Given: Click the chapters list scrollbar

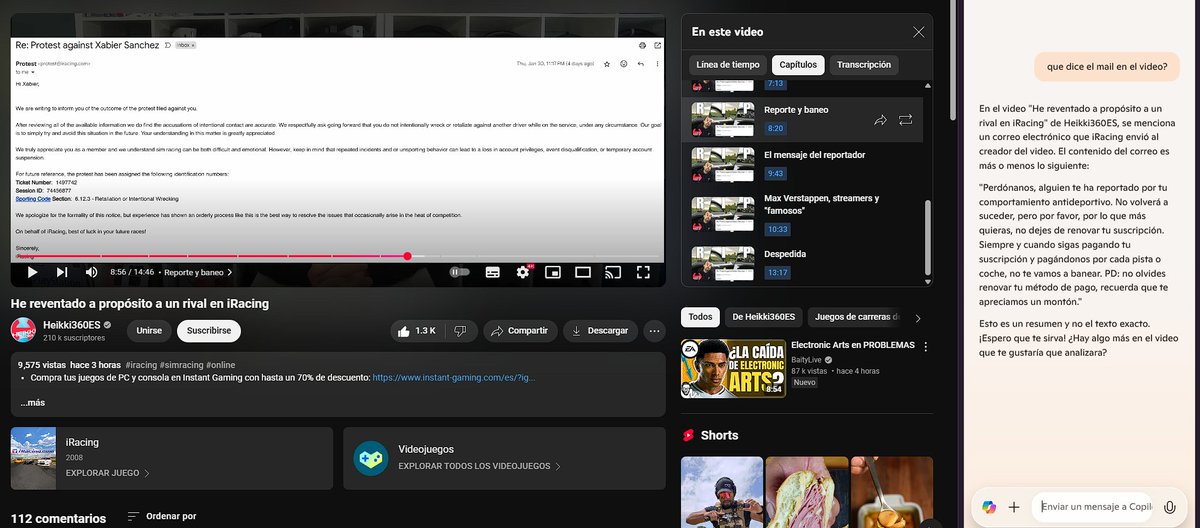Looking at the screenshot, I should (929, 237).
